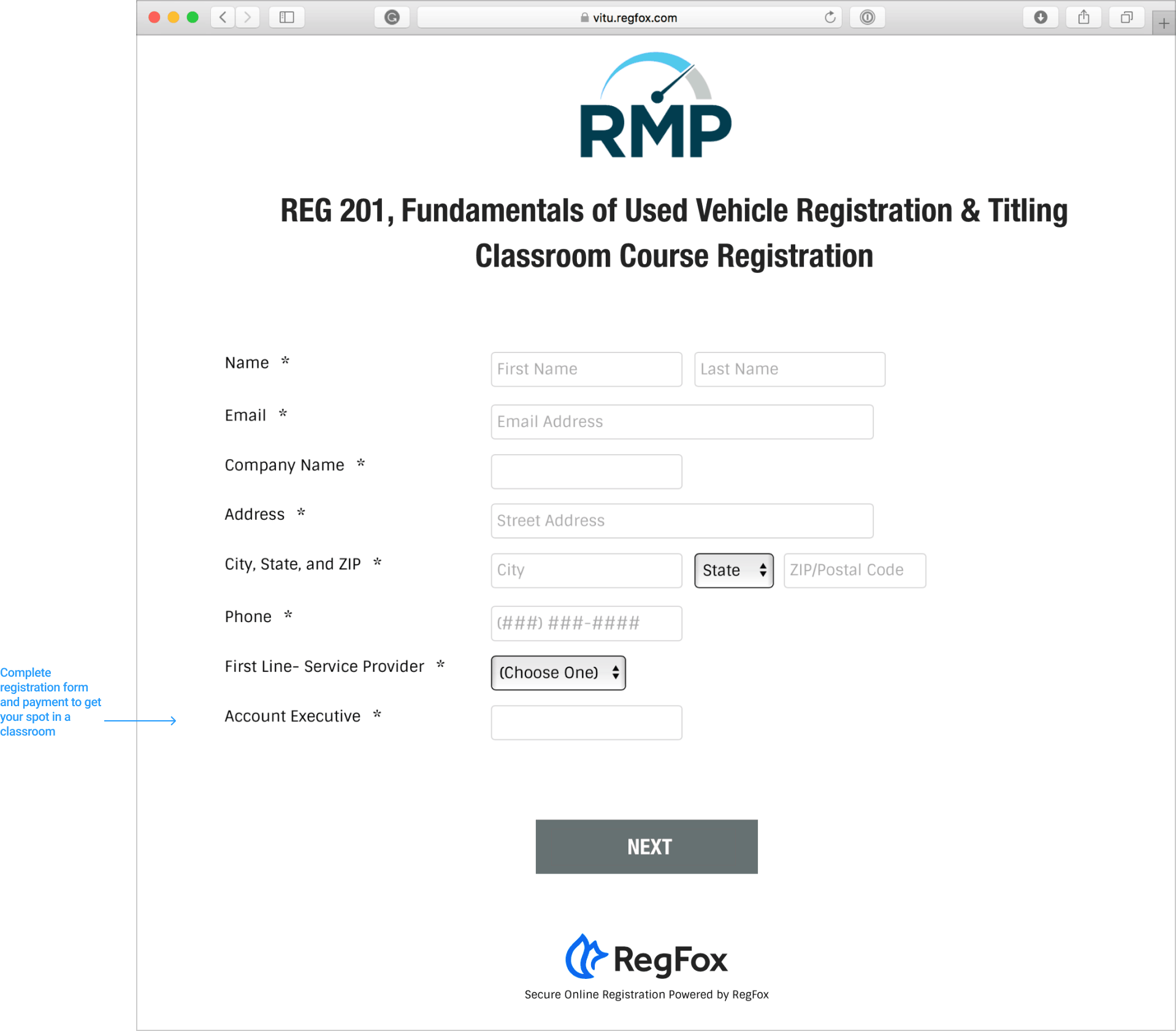1176x1031 pixels.
Task: Click the Street Address field
Action: point(682,521)
